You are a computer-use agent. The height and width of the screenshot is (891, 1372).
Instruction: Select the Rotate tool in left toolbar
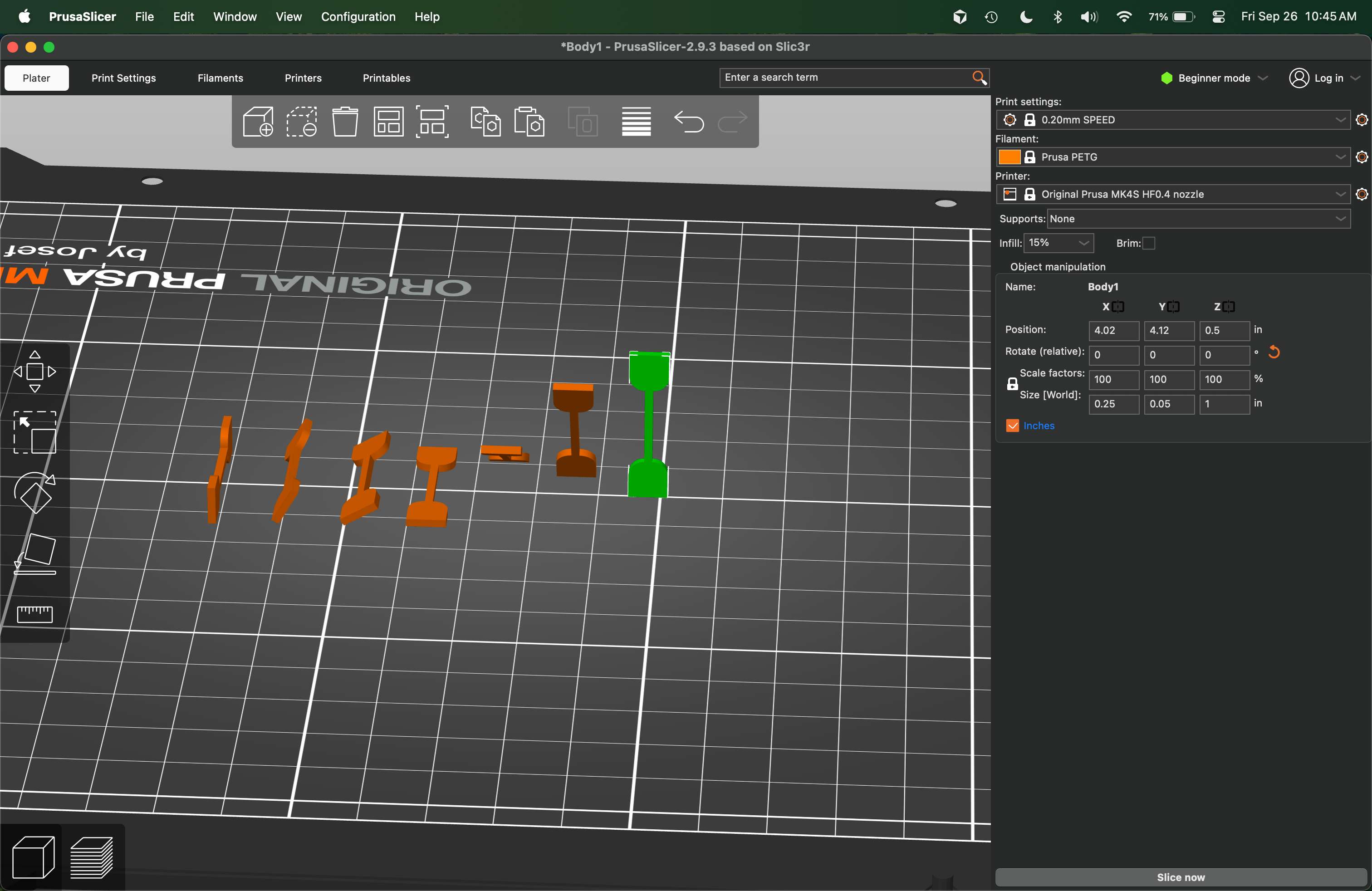34,493
